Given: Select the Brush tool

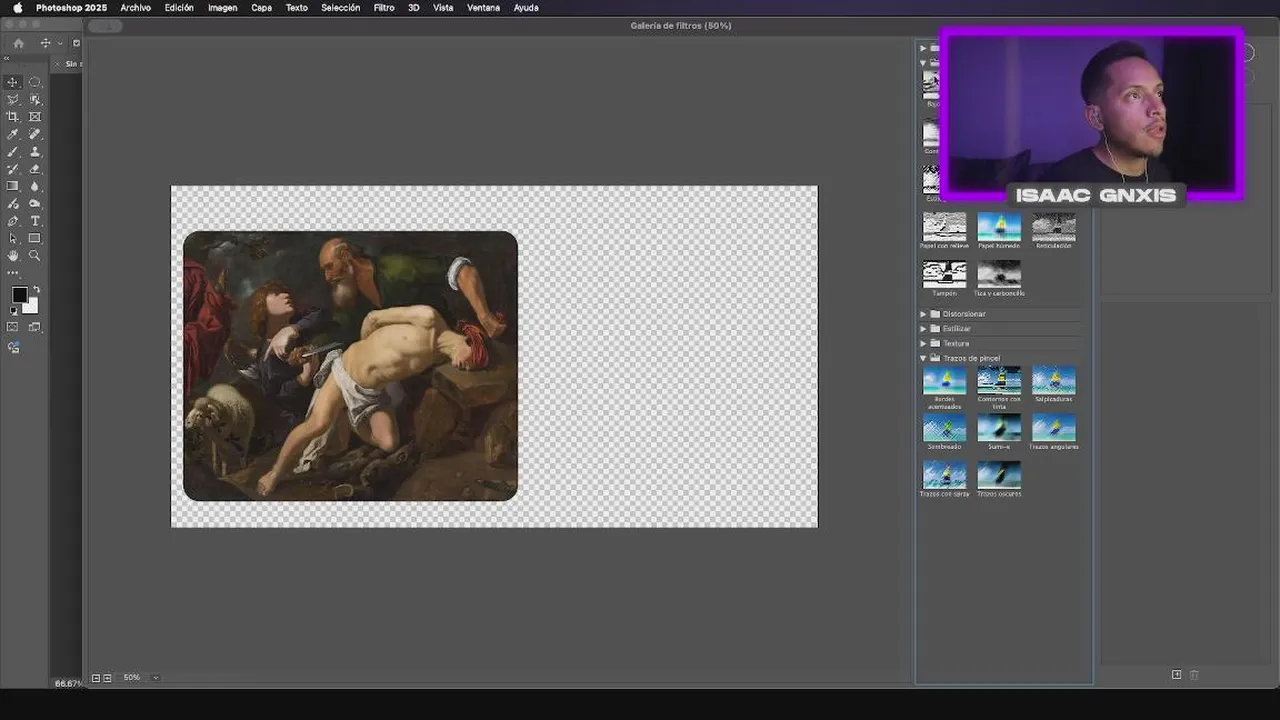Looking at the screenshot, I should click(13, 151).
